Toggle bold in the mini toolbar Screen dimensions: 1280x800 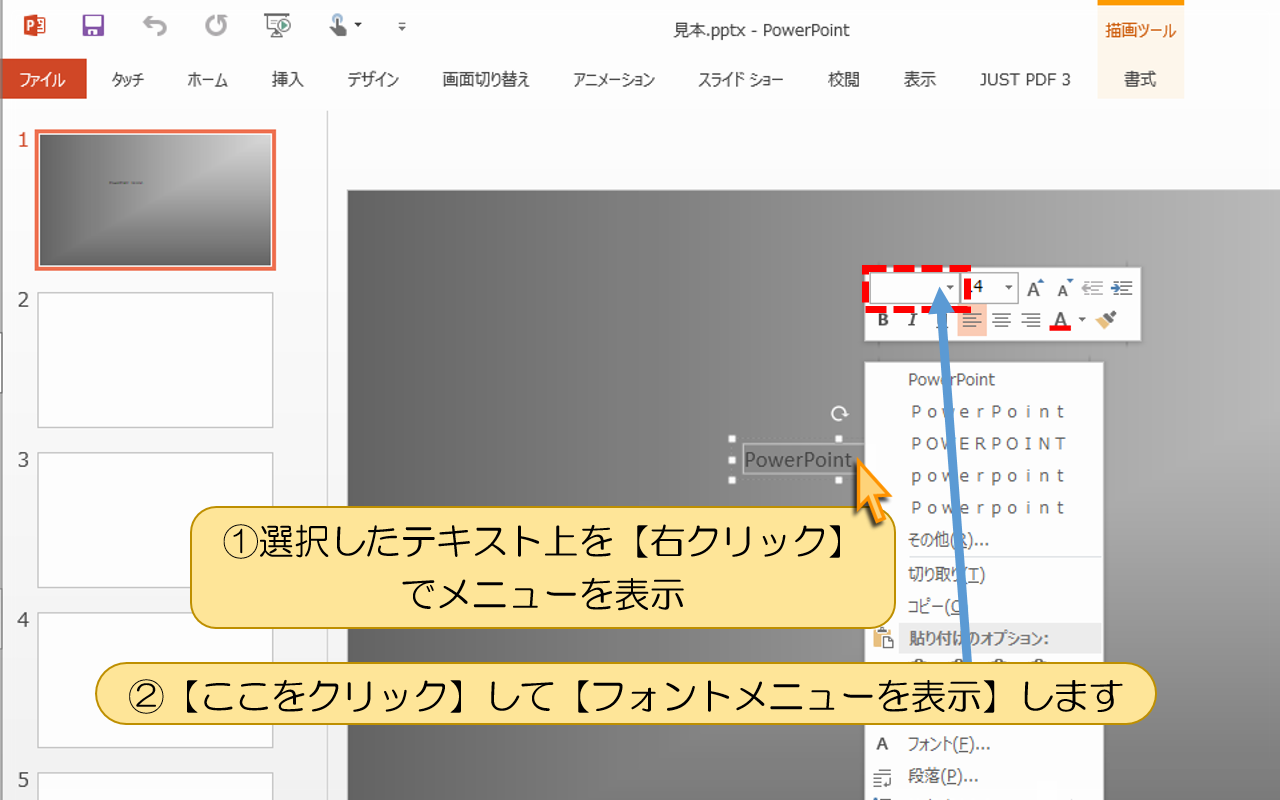pyautogui.click(x=883, y=320)
